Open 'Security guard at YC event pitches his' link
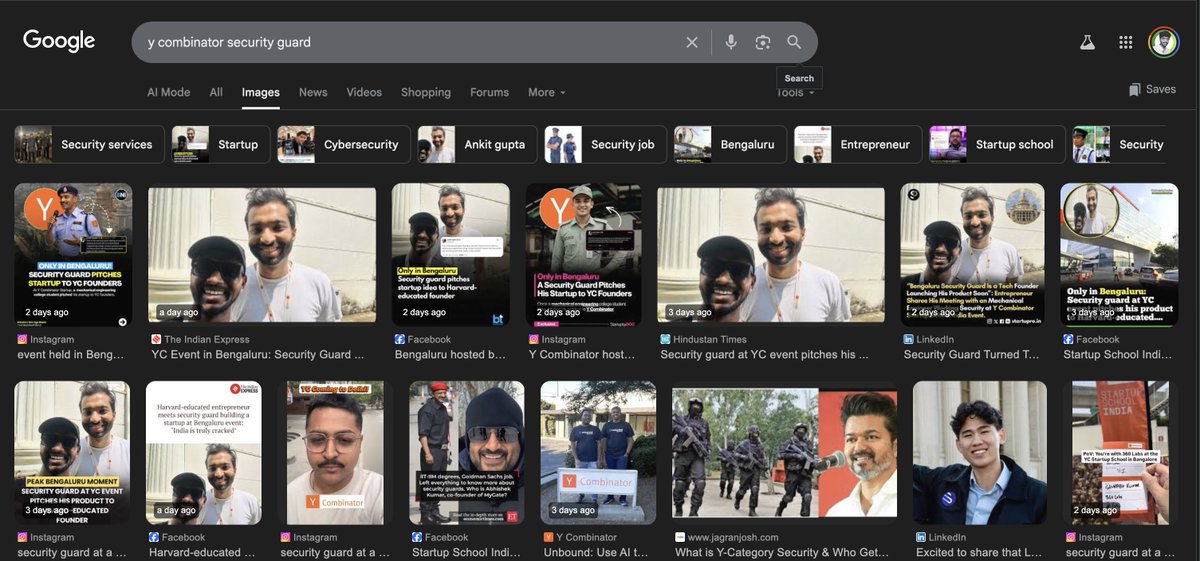1200x561 pixels. (765, 355)
